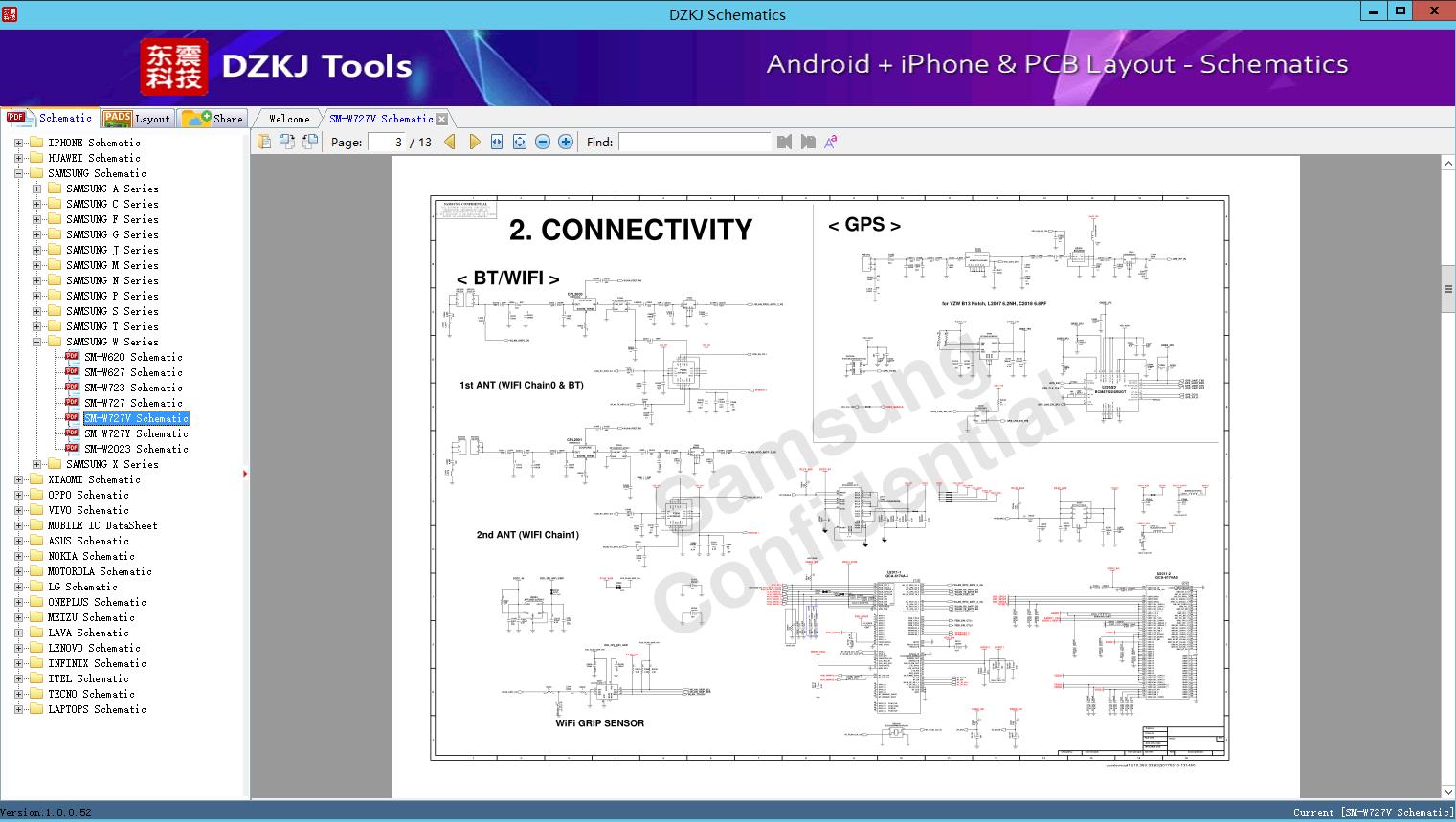The image size is (1456, 822).
Task: Select the SAMSUNG F Series tree item
Action: click(112, 219)
